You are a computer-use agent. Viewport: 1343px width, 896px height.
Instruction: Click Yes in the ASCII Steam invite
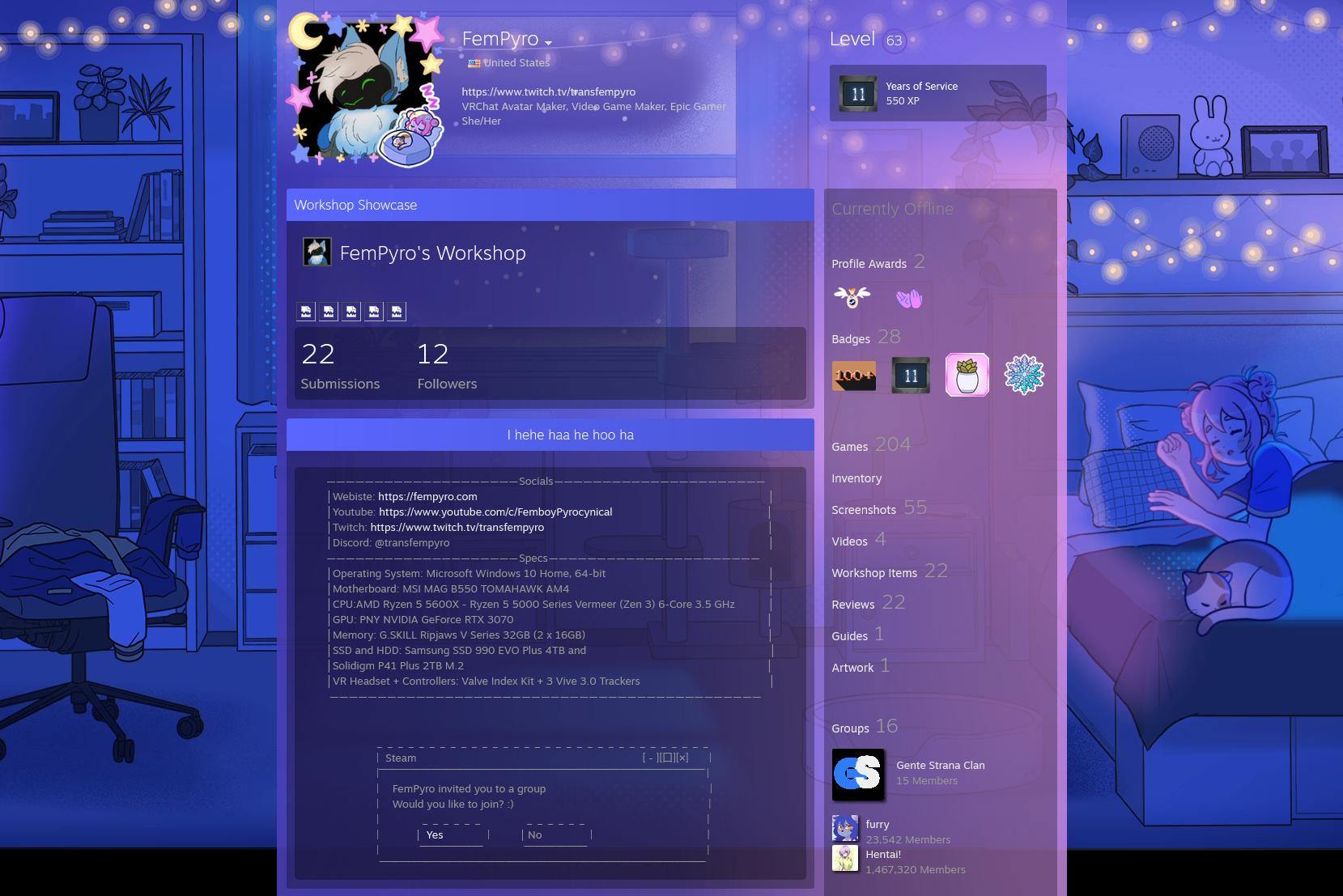point(435,835)
